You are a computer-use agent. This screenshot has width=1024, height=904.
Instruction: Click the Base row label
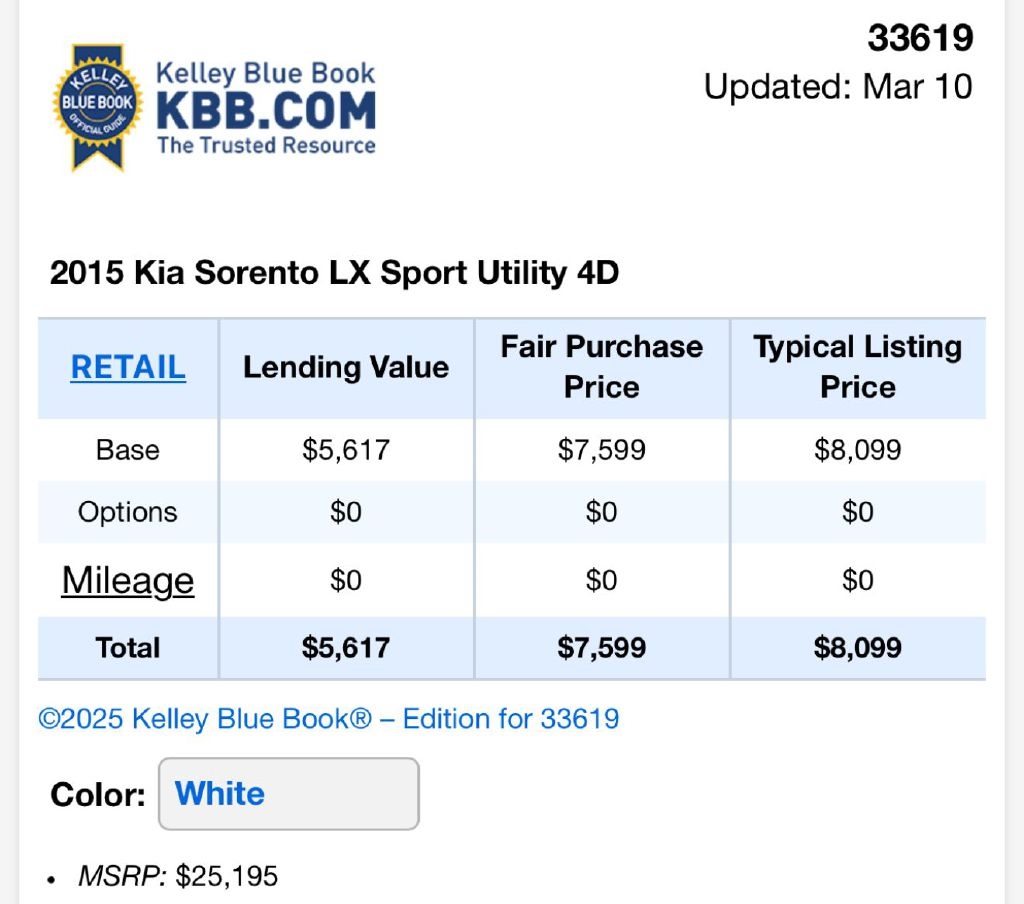click(x=128, y=449)
